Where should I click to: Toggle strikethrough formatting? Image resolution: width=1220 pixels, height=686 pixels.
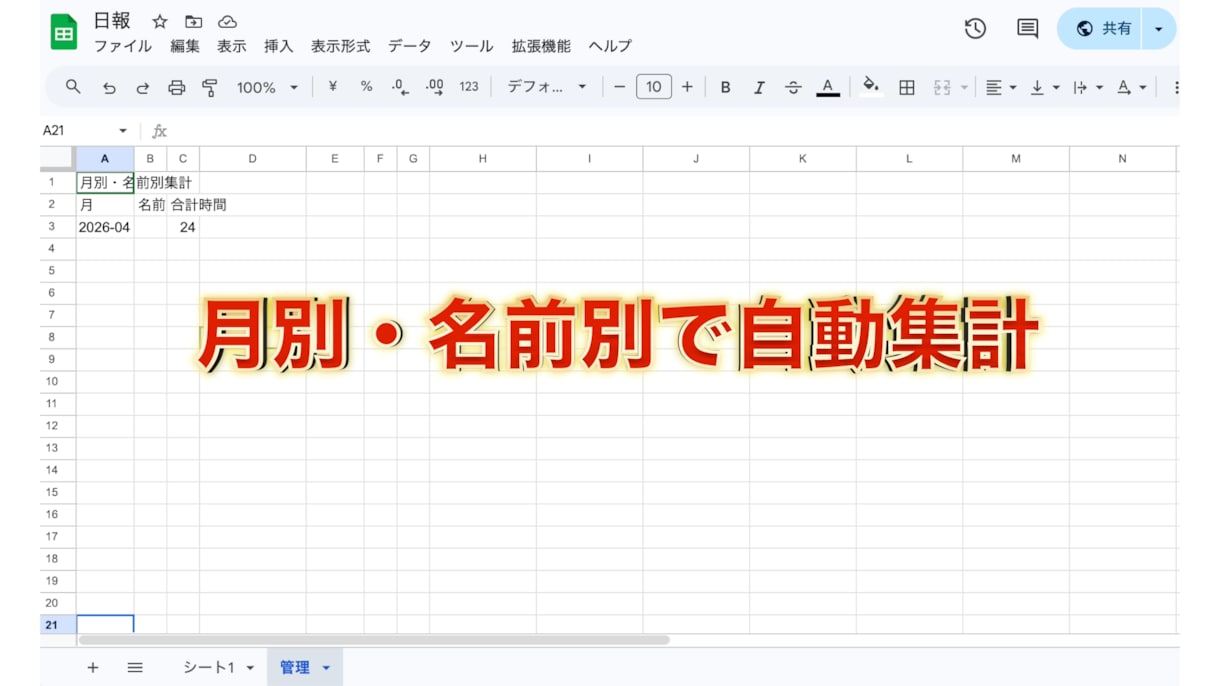tap(793, 88)
